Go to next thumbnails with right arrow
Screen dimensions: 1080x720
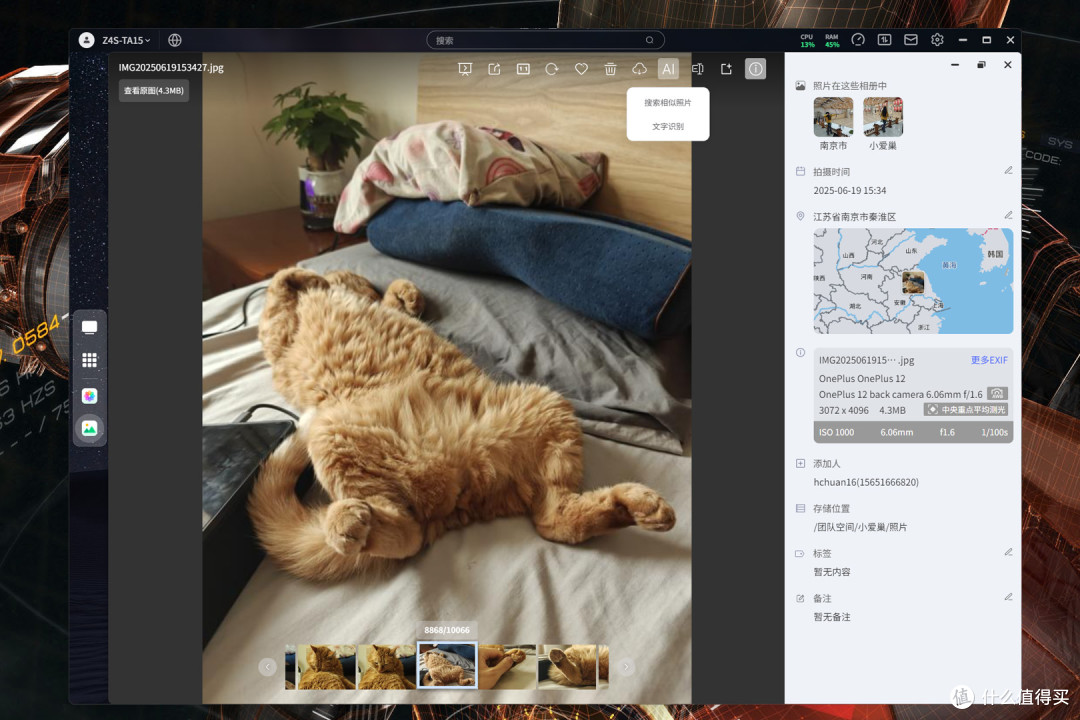(x=625, y=667)
